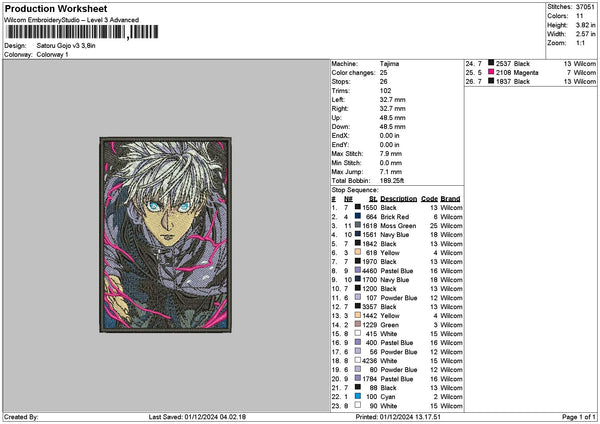The image size is (600, 424).
Task: Click the Brand column header
Action: click(450, 199)
